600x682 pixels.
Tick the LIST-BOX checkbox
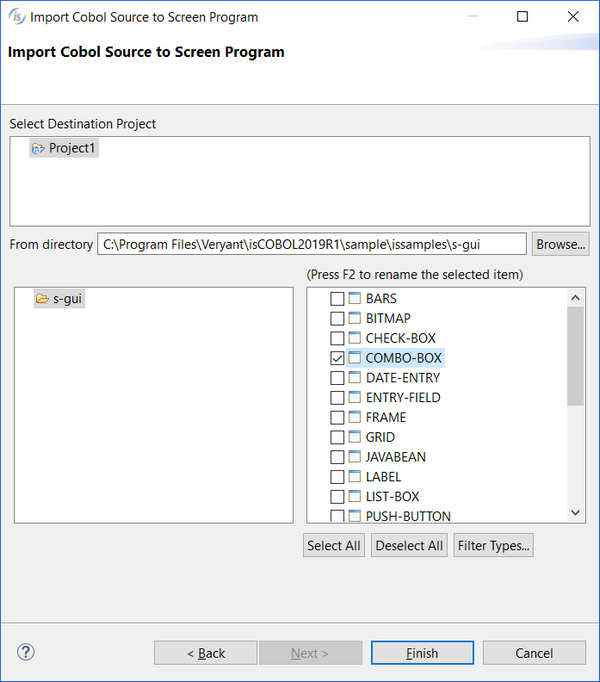(337, 497)
